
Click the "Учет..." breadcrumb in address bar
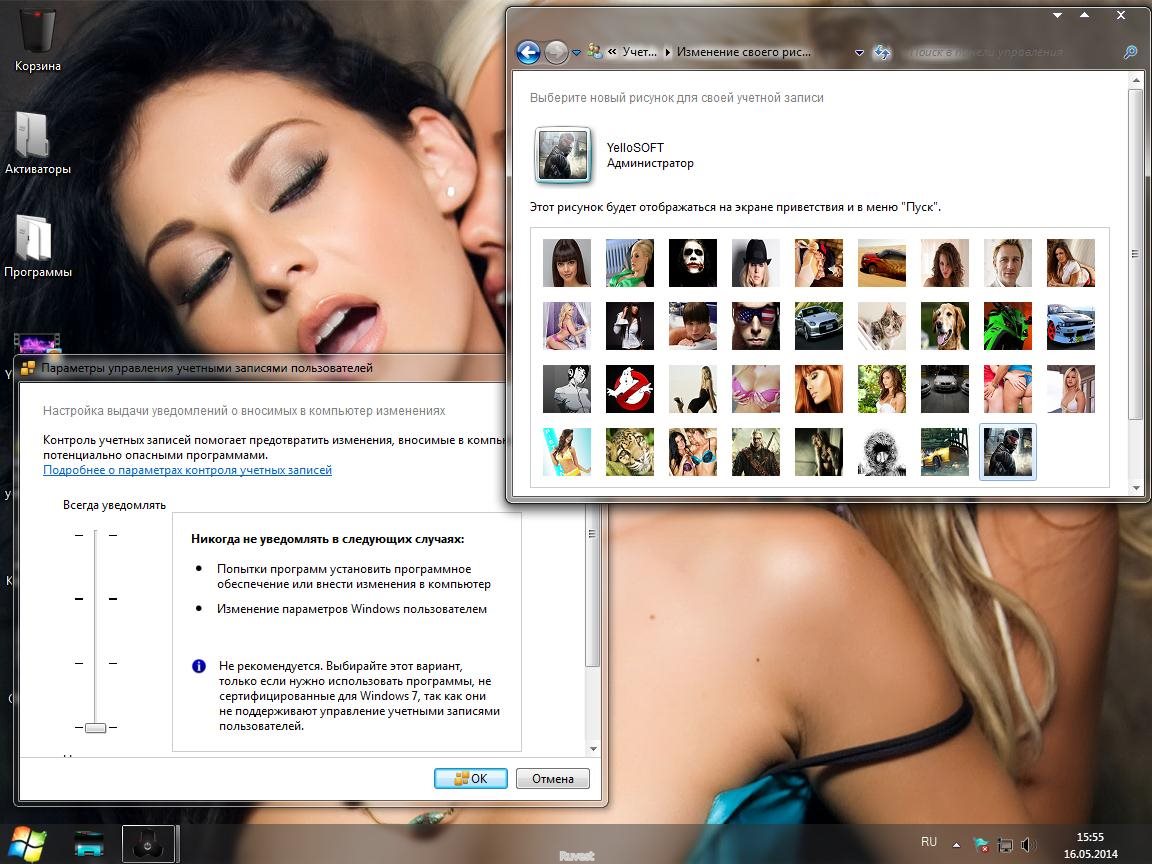pyautogui.click(x=639, y=52)
